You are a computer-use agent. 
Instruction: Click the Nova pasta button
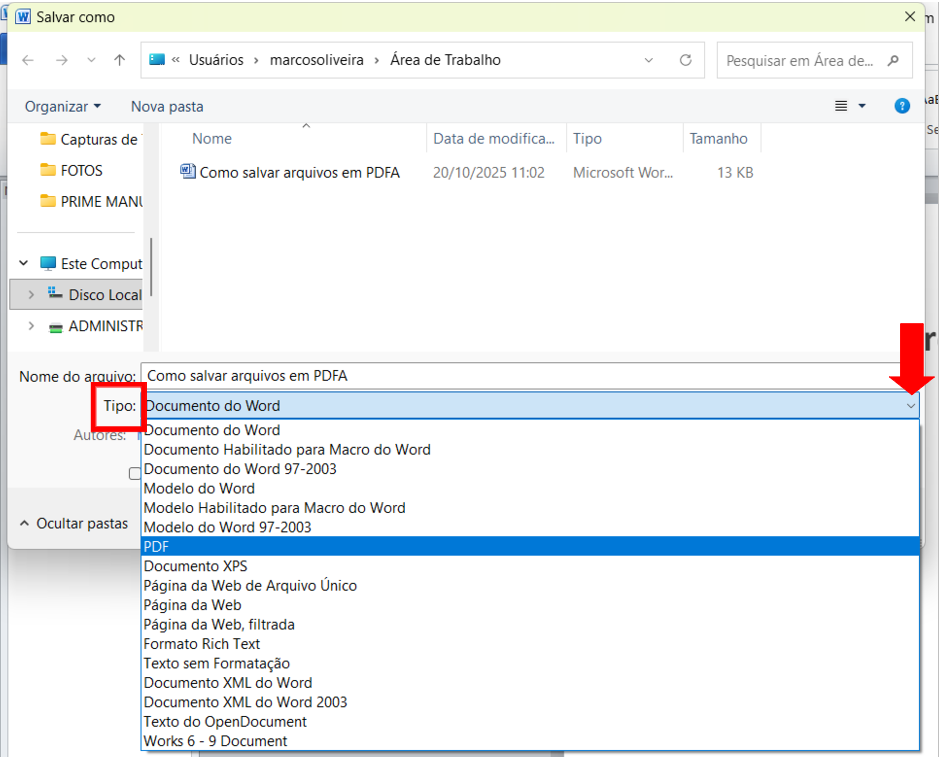[167, 106]
